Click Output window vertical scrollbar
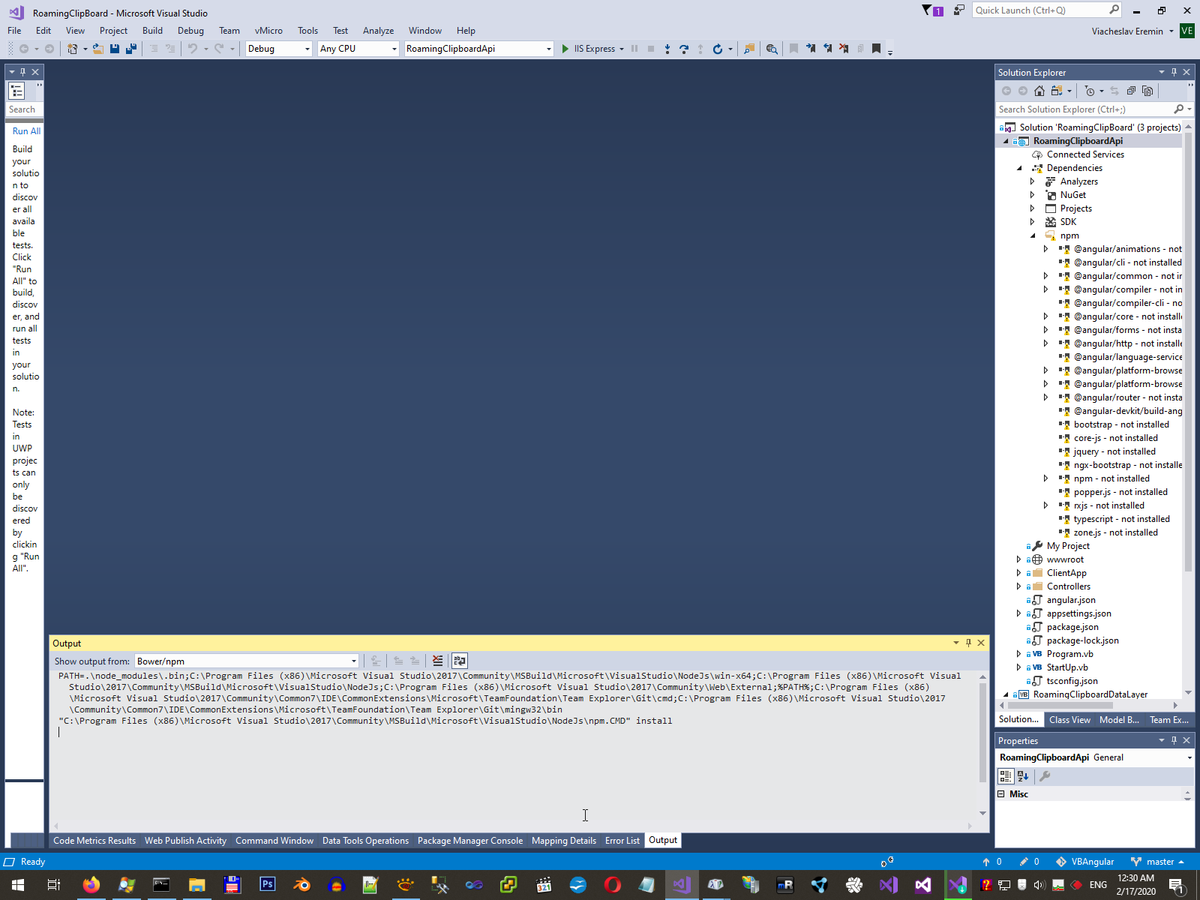This screenshot has height=900, width=1200. pyautogui.click(x=984, y=746)
